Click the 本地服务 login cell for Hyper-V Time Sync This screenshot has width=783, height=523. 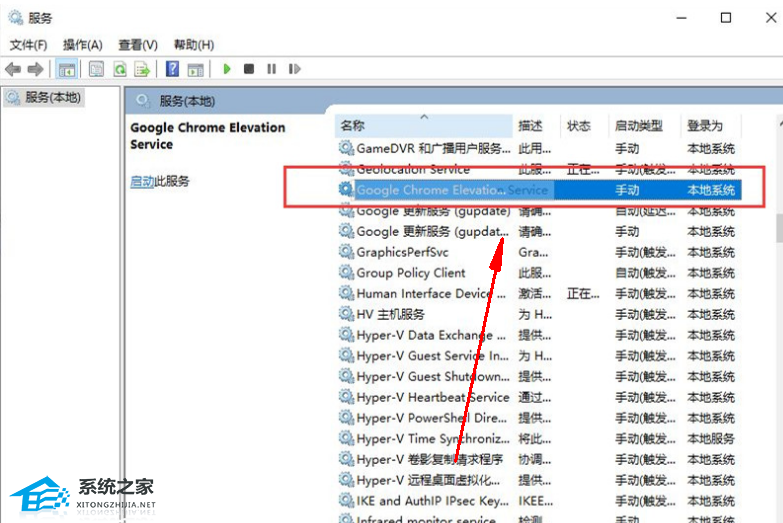(x=711, y=439)
